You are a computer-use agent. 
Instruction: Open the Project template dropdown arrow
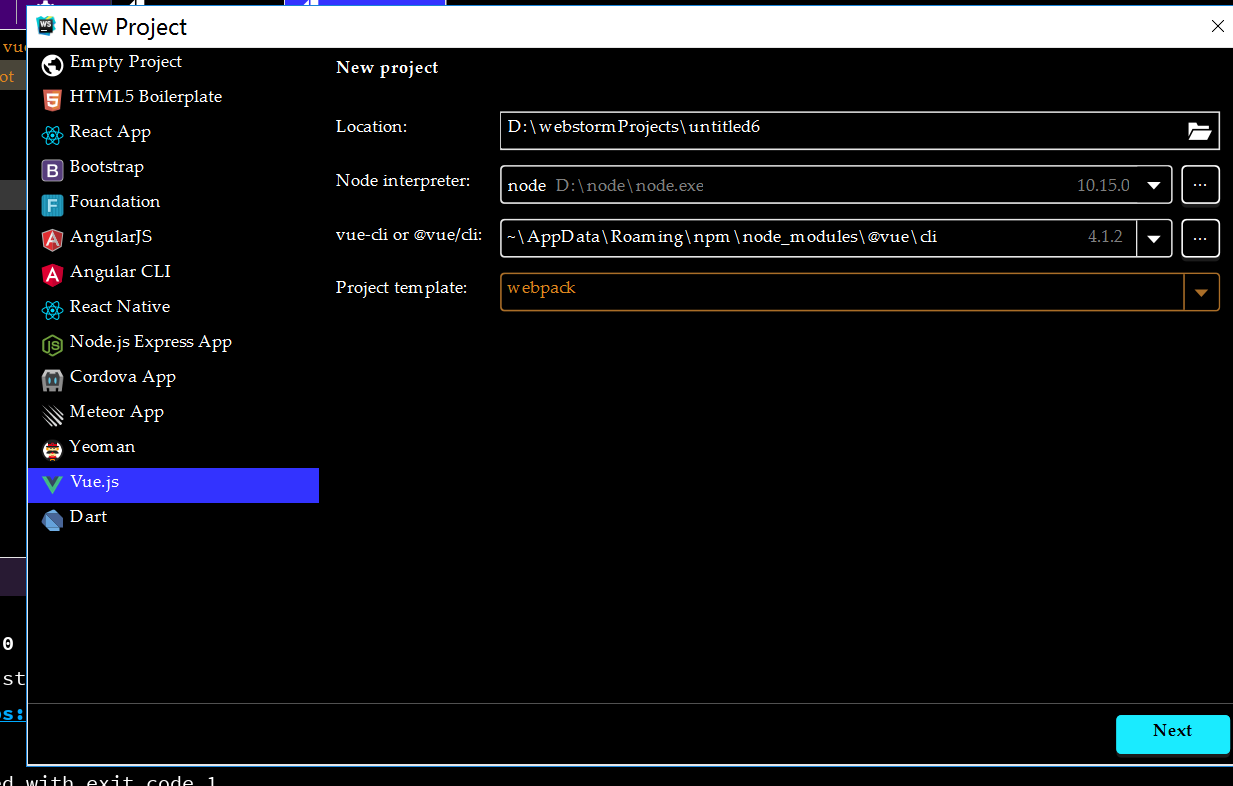(x=1201, y=292)
